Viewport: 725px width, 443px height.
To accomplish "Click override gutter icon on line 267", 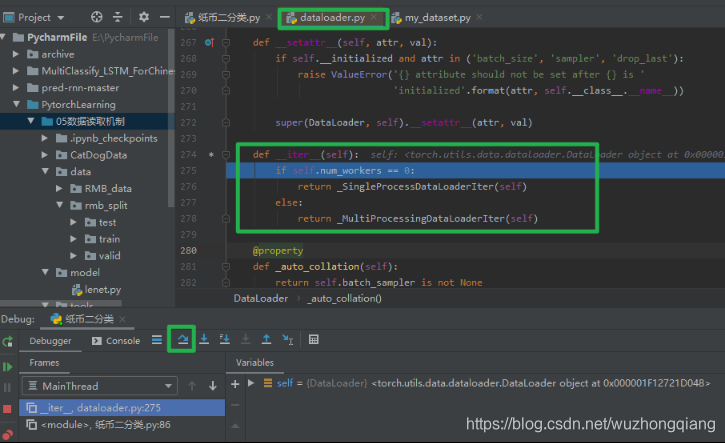I will coord(209,43).
